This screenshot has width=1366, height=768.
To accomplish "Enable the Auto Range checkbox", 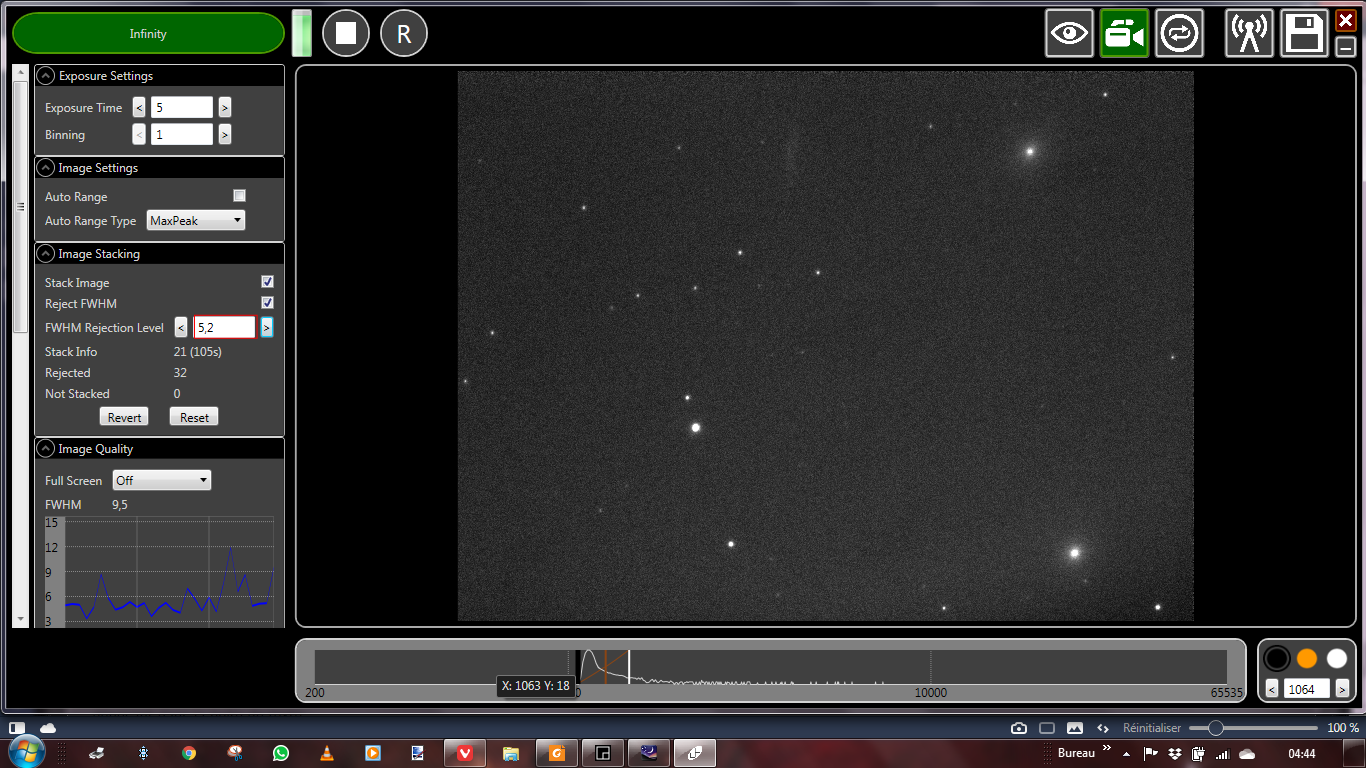I will click(239, 196).
